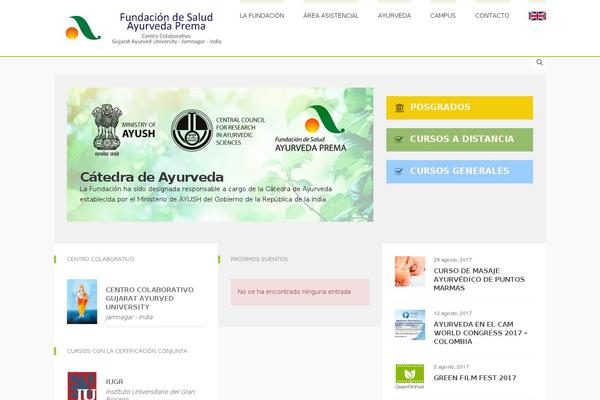Click the check icon on Cursos Generales

click(399, 171)
